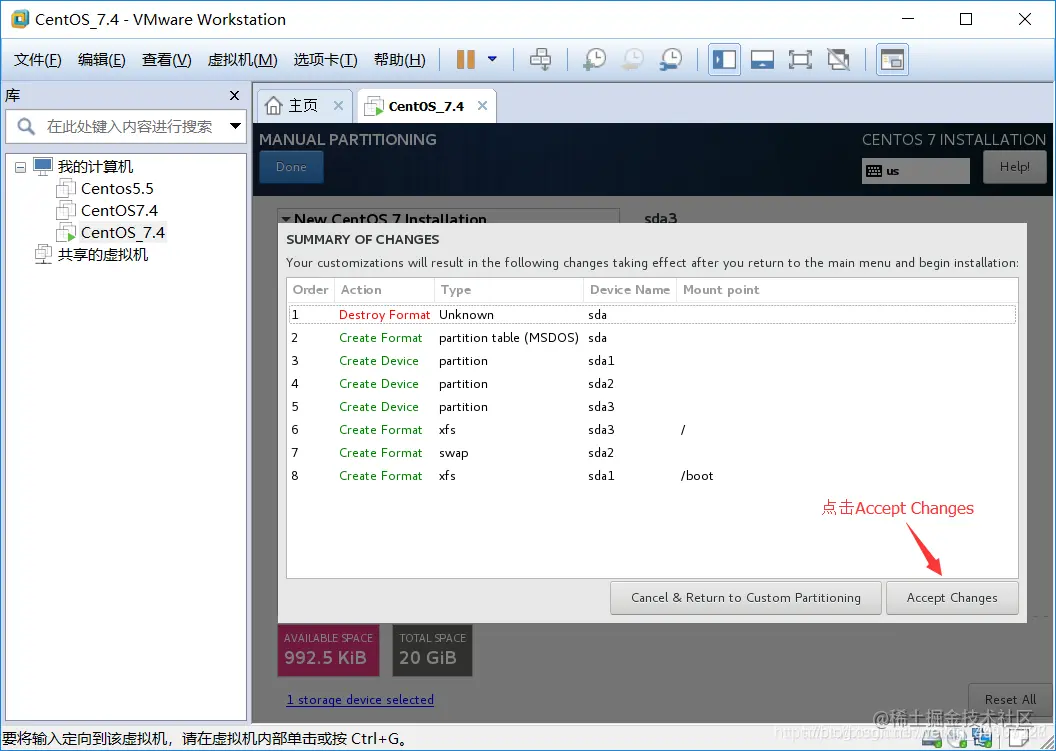
Task: Open the power options dropdown arrow
Action: [x=492, y=59]
